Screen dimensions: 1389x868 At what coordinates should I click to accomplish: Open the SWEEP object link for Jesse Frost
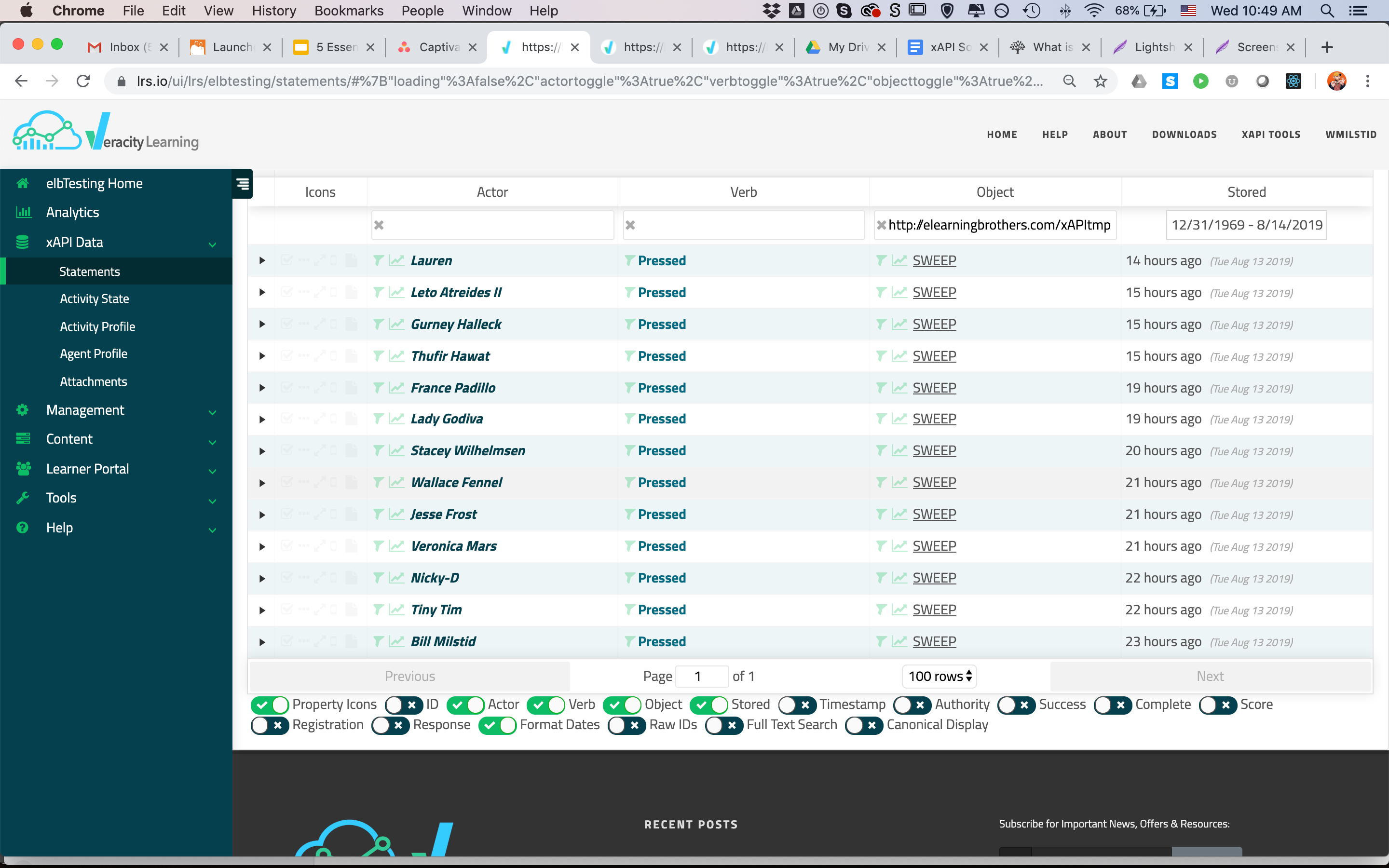[x=934, y=515]
